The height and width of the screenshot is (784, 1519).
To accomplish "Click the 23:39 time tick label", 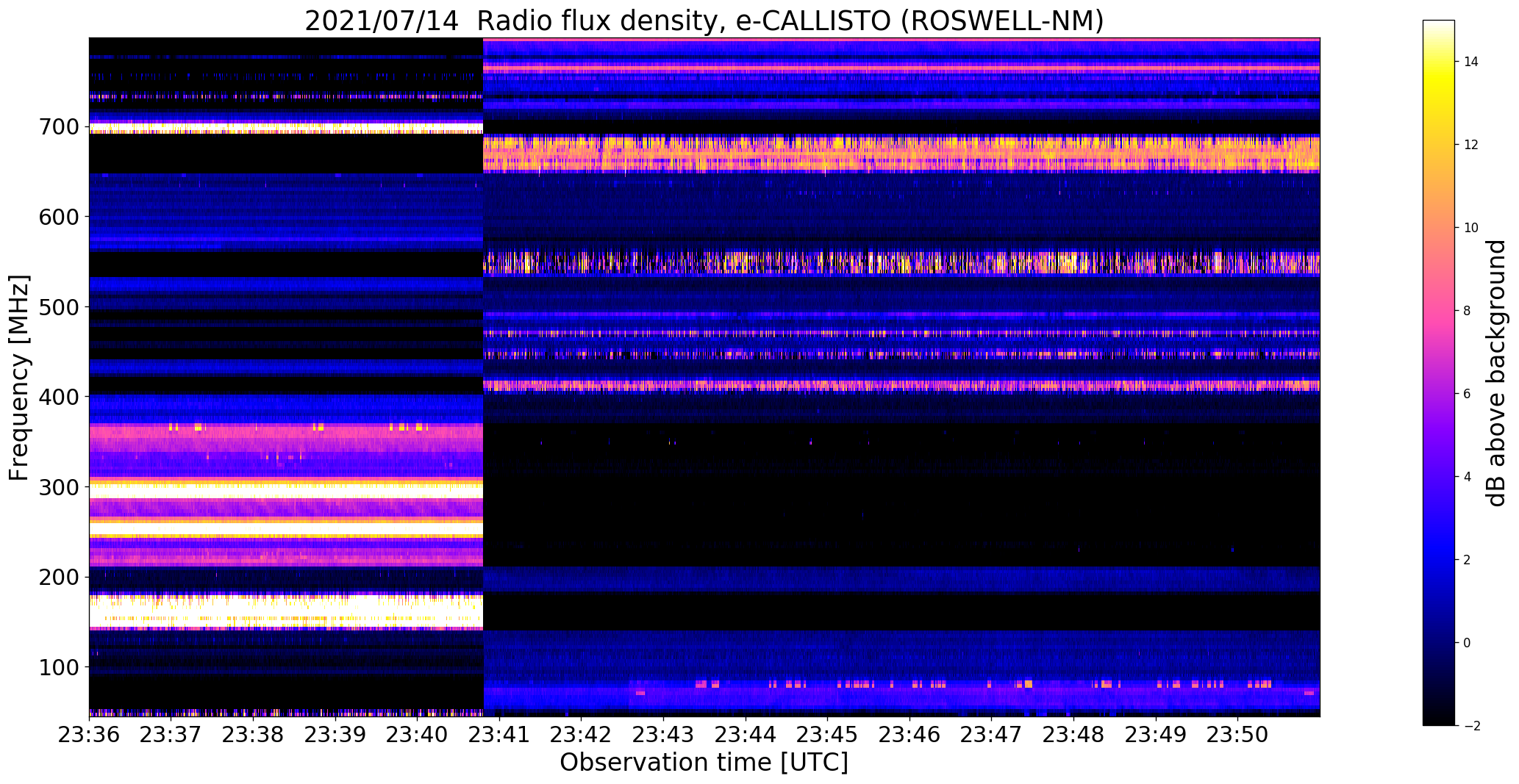I will click(335, 735).
